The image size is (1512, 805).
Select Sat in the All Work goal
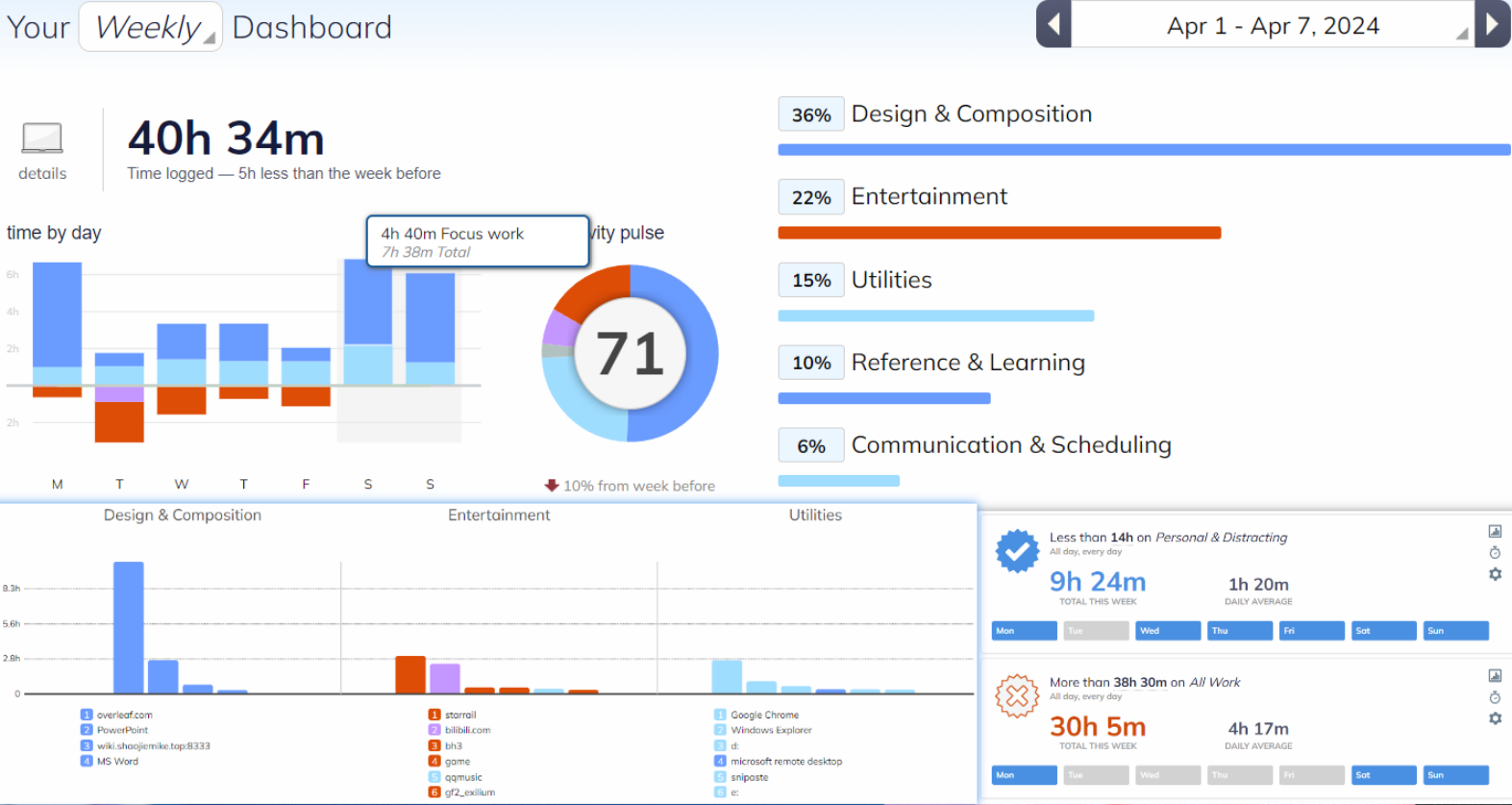(1383, 775)
